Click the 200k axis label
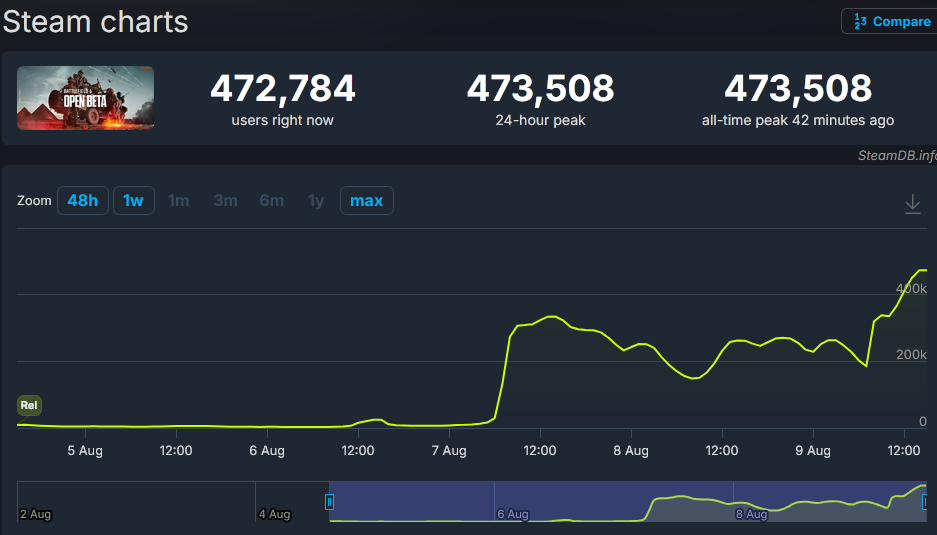Image resolution: width=937 pixels, height=535 pixels. [911, 354]
